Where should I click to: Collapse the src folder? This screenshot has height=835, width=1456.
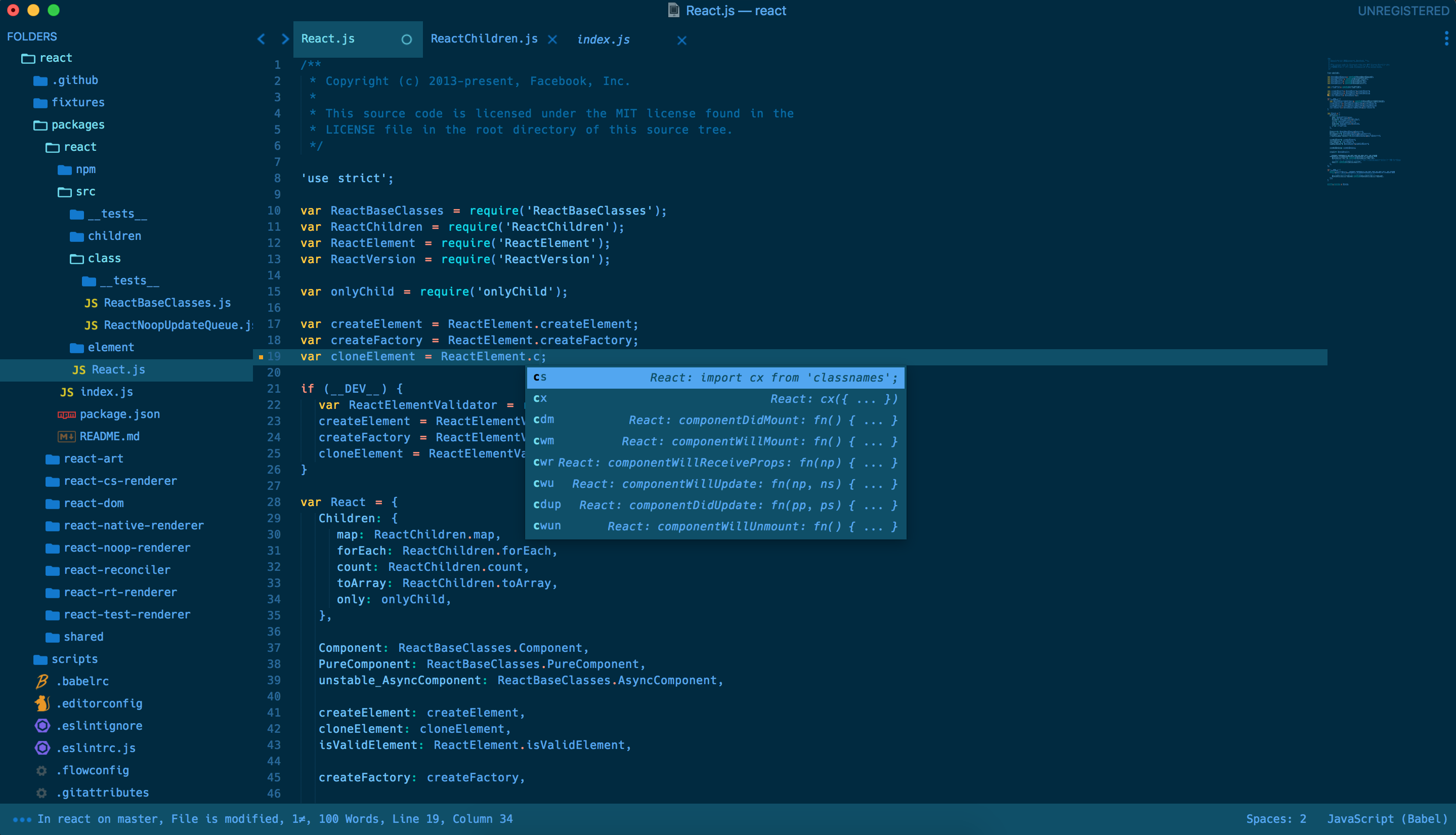[77, 192]
